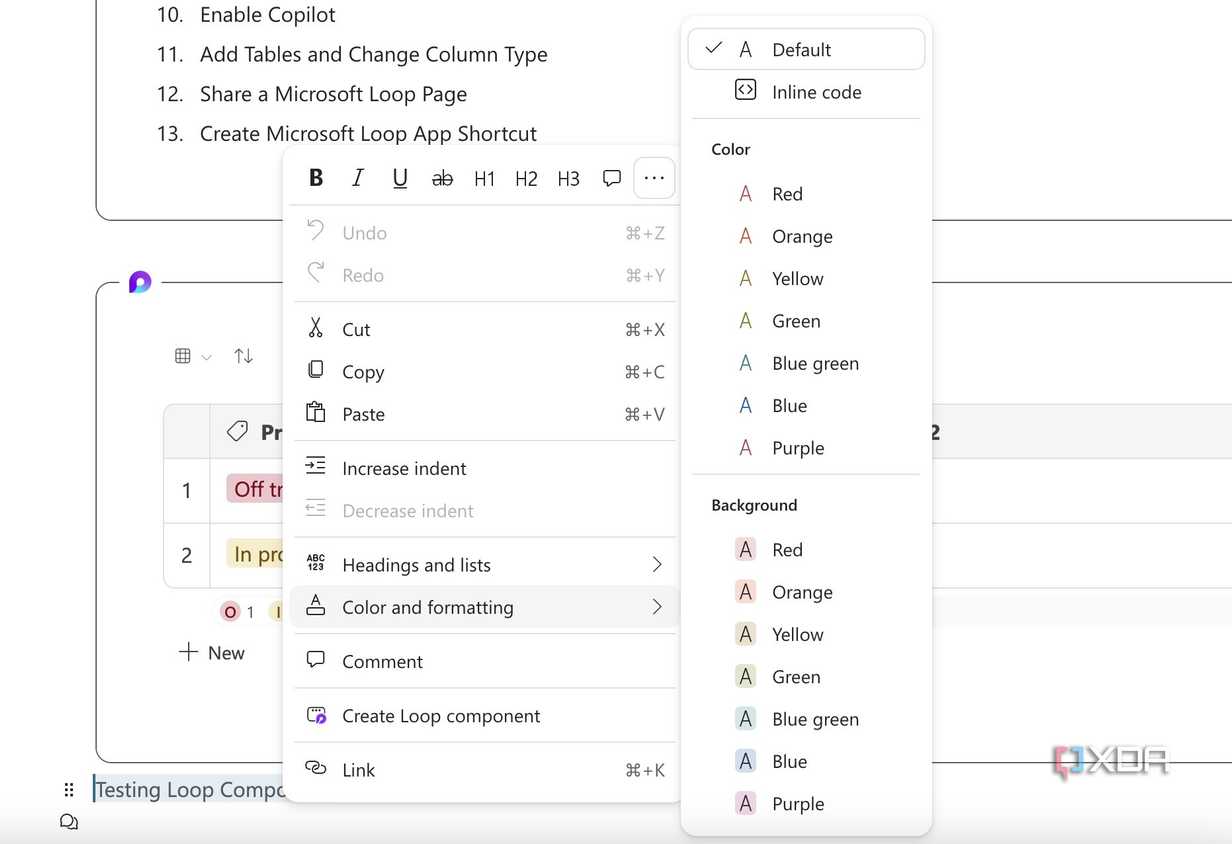
Task: Click the drag handle beside Testing Loop text
Action: click(x=69, y=790)
